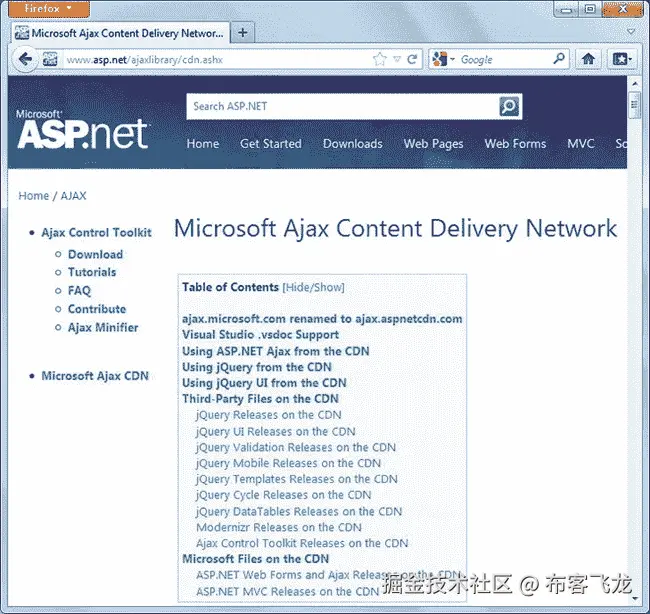Jump to Microsoft Files on the CDN

(x=255, y=559)
